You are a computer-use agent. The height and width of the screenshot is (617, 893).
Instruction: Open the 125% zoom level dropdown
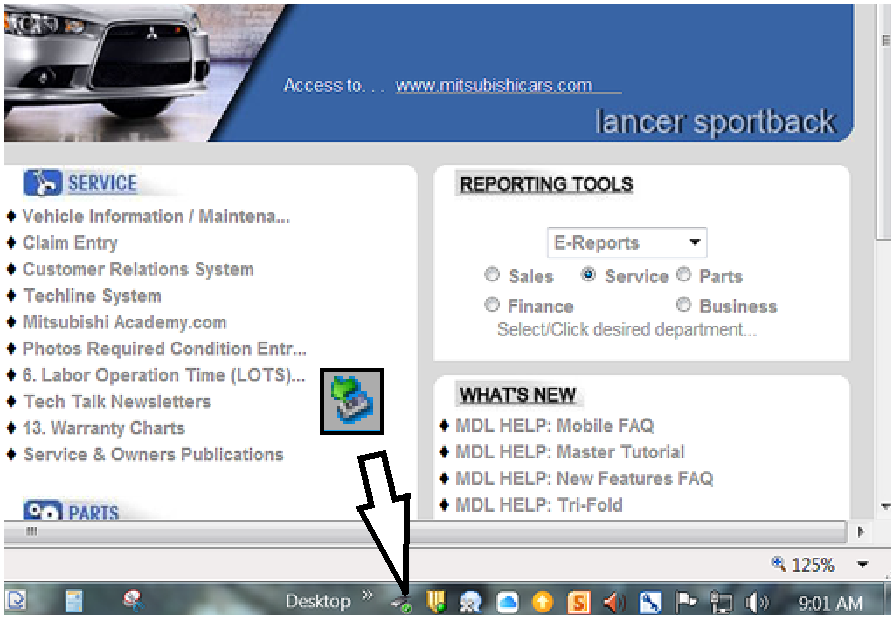pos(862,565)
